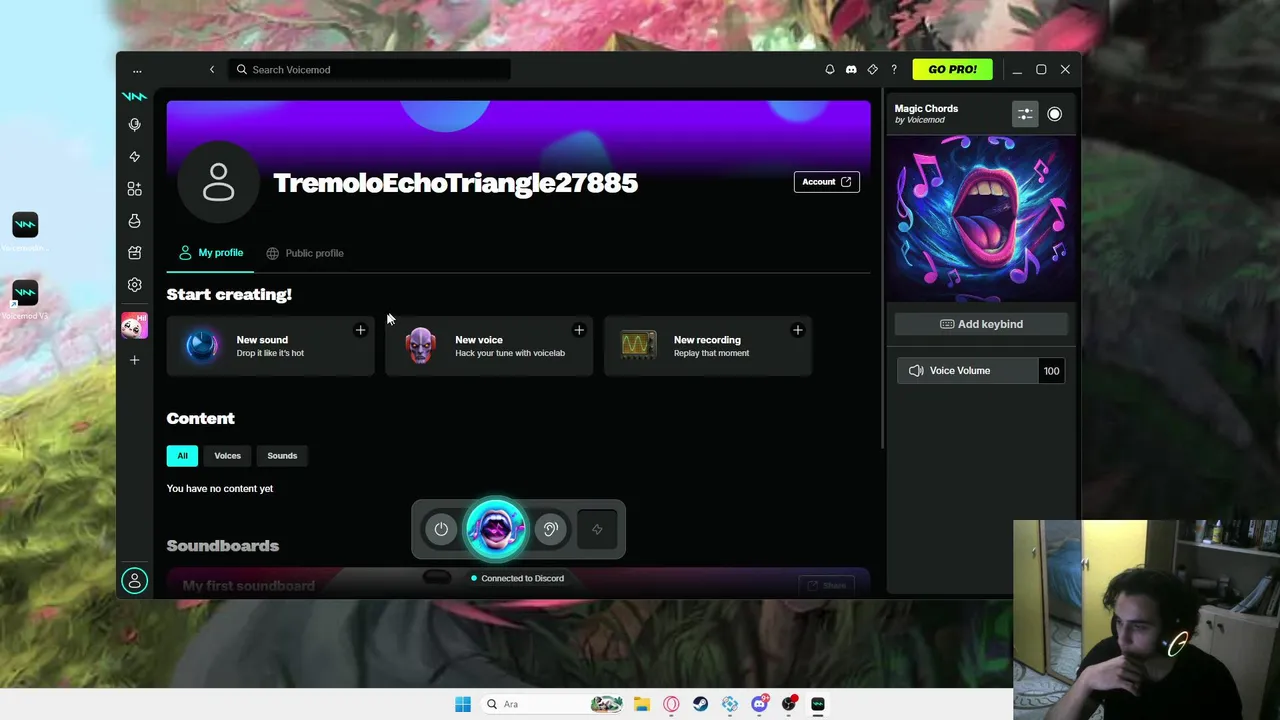This screenshot has height=720, width=1280.
Task: Create a New sound card
Action: click(x=271, y=346)
